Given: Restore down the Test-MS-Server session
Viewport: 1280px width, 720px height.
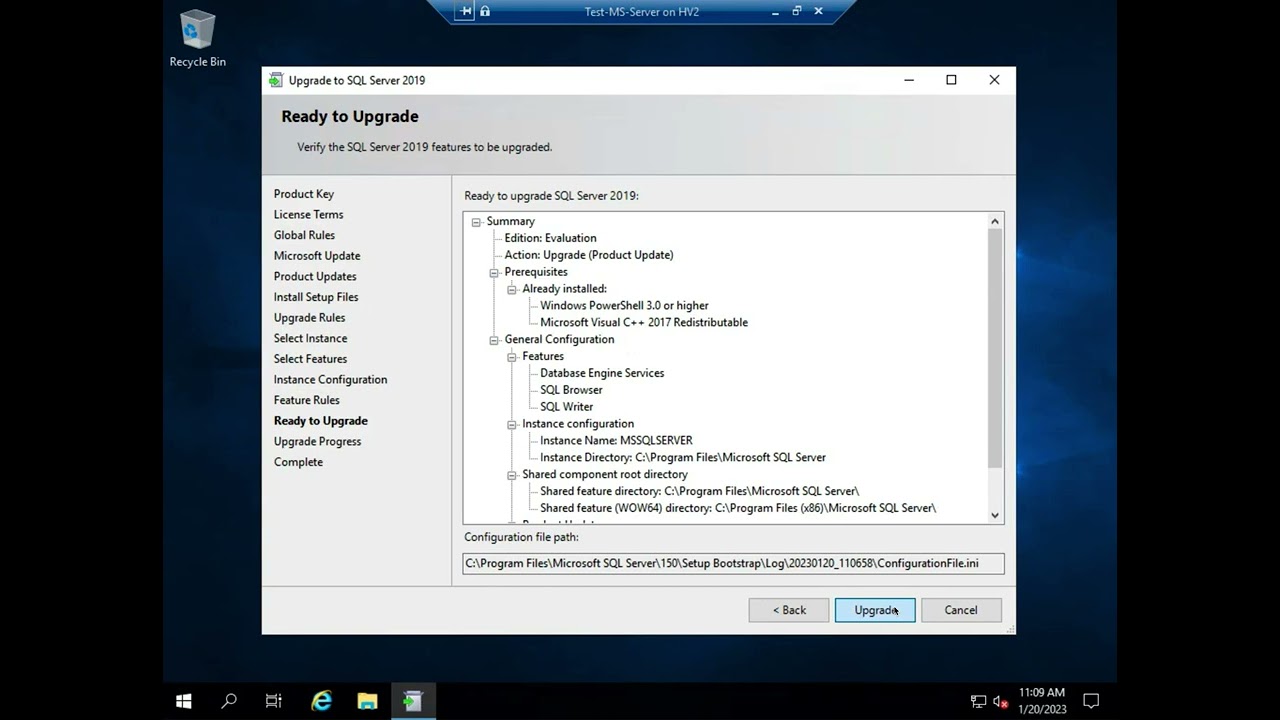Looking at the screenshot, I should pyautogui.click(x=797, y=11).
